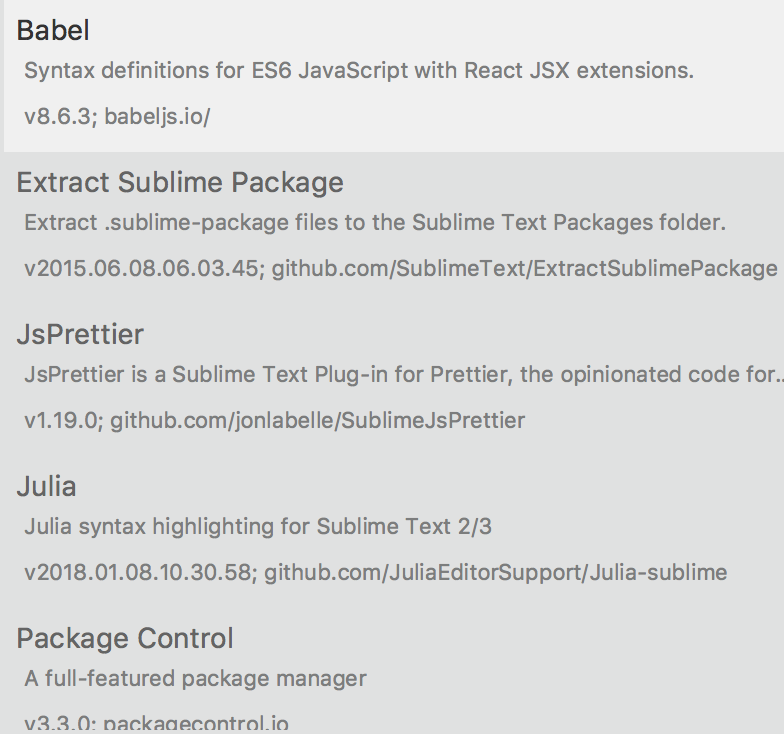The image size is (784, 734).
Task: Open the github.com/SublimeText/ExtractSublimePackage link
Action: (524, 268)
